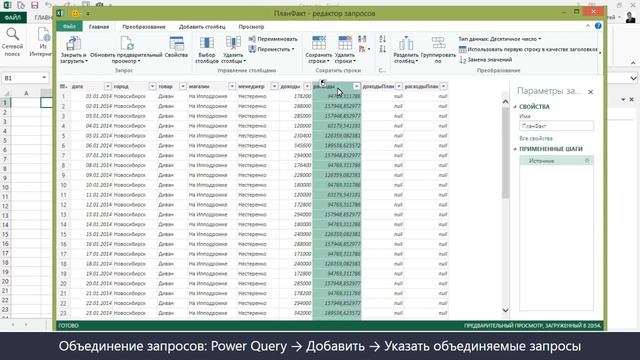Open filter dropdown for город column

(x=152, y=86)
